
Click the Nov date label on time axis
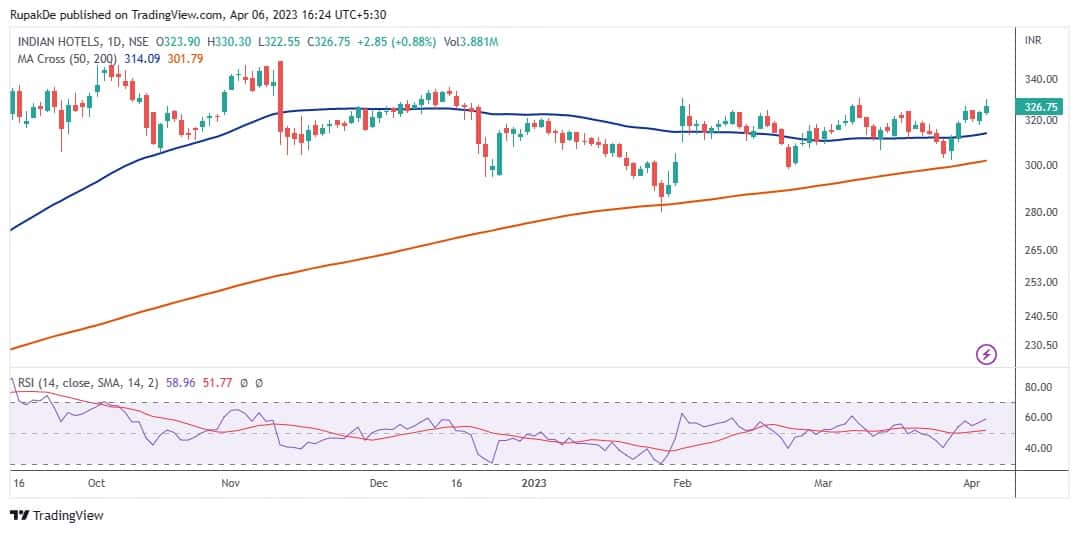pos(231,483)
